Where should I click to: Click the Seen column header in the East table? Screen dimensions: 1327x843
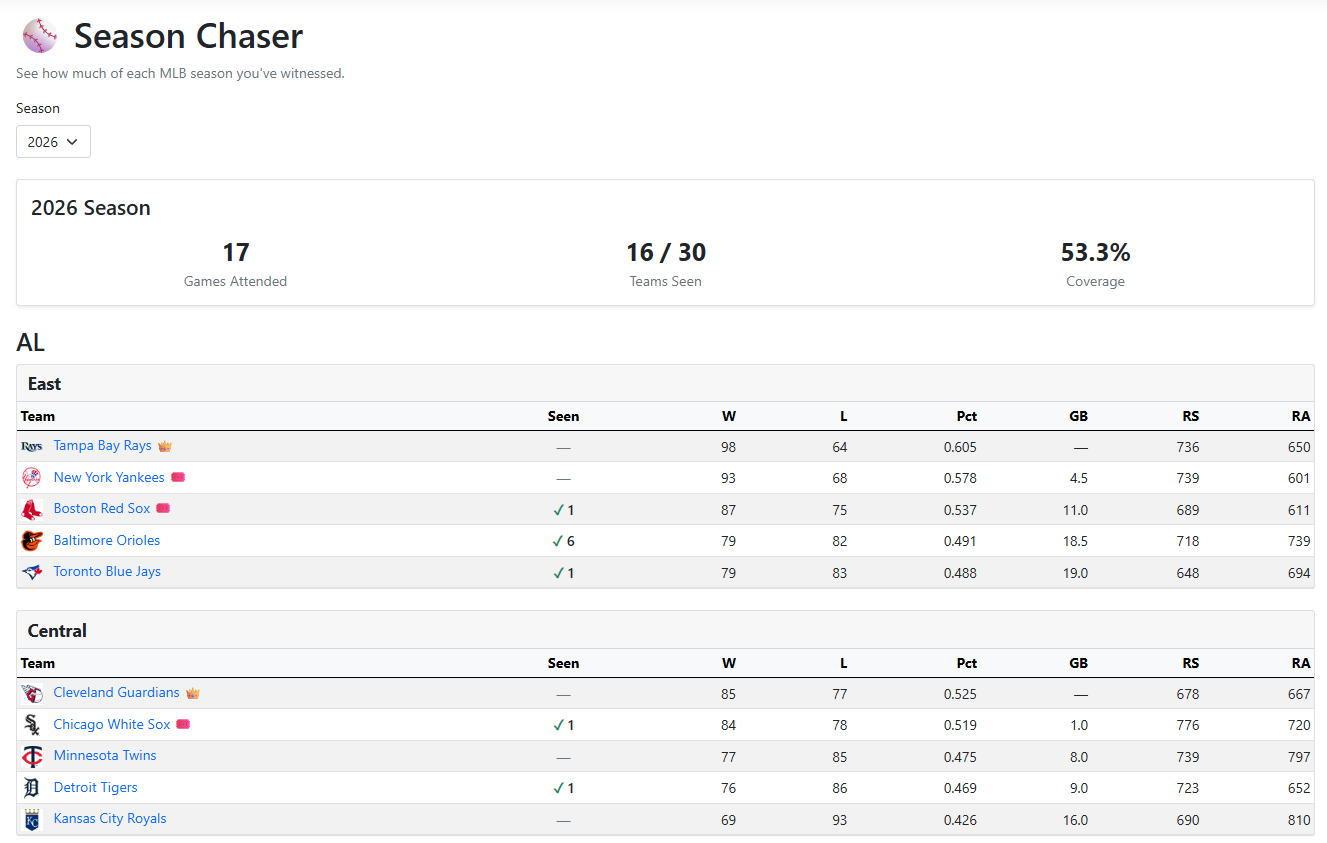click(x=563, y=416)
